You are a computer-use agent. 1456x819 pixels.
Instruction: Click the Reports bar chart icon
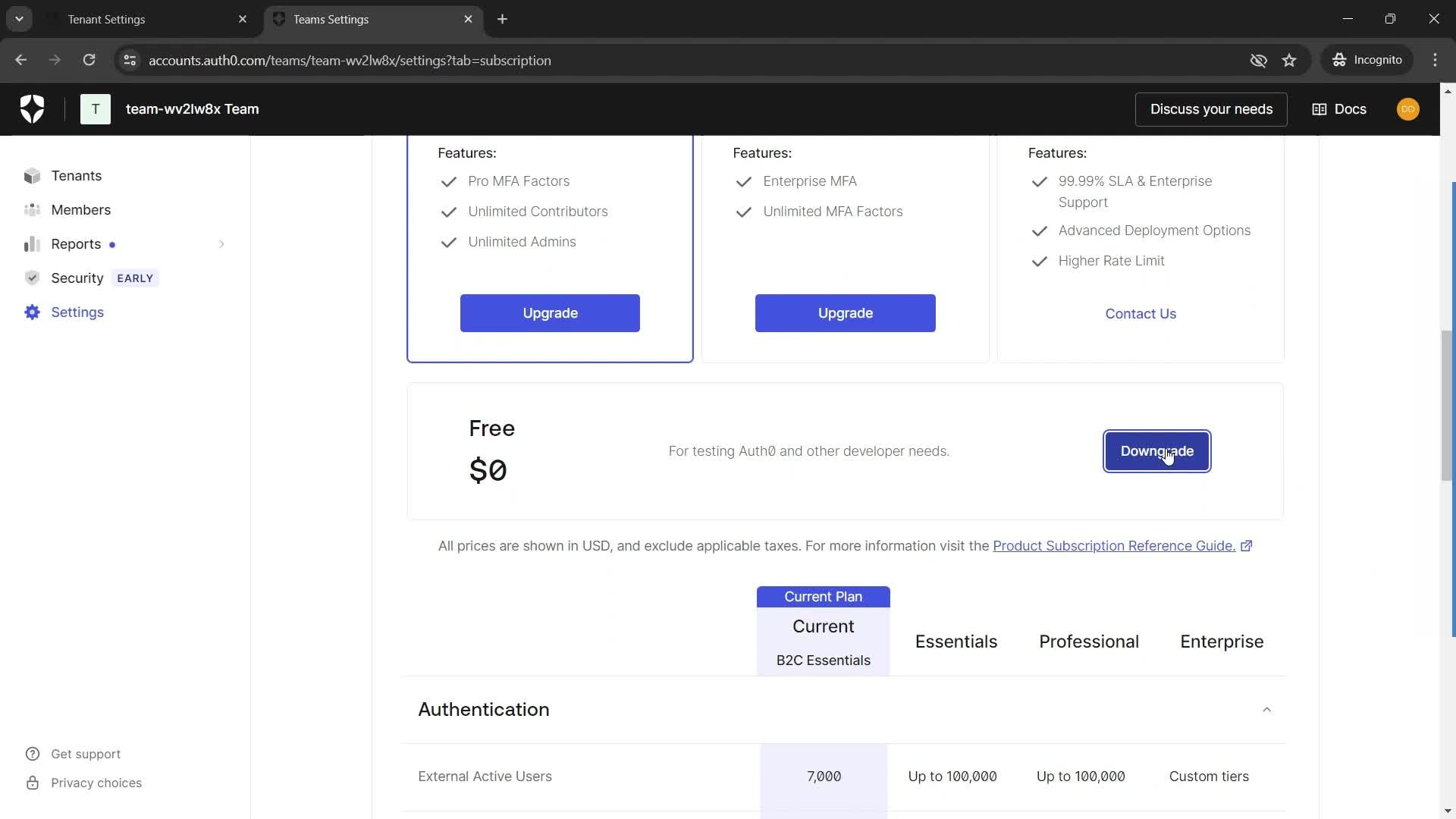point(32,244)
